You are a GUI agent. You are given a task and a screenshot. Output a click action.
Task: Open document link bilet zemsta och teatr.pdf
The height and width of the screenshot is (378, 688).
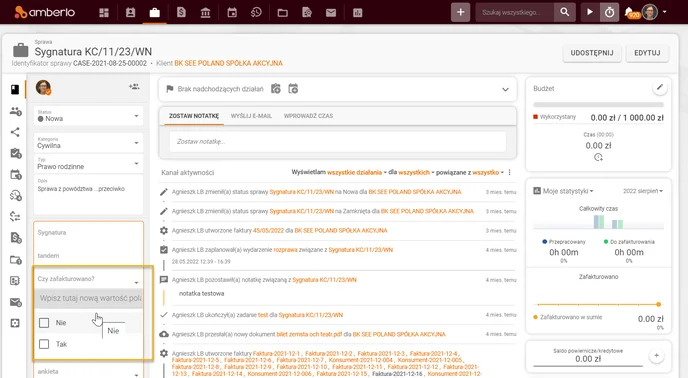(309, 334)
